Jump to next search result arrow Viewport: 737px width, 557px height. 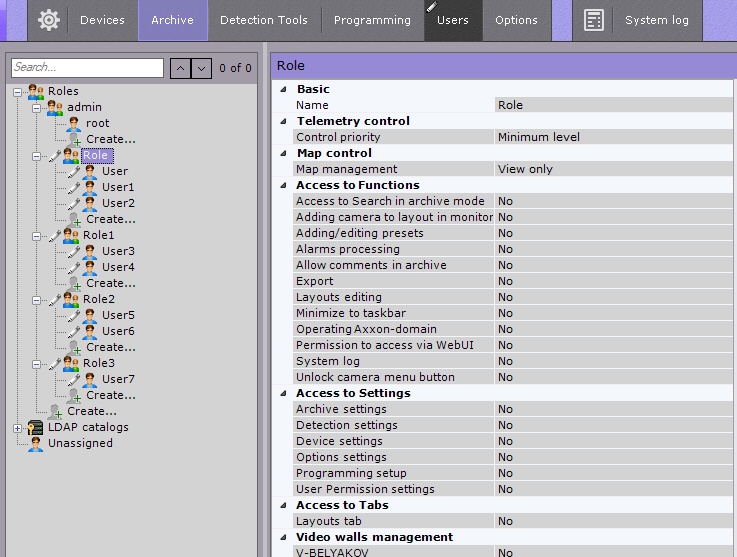pos(202,68)
